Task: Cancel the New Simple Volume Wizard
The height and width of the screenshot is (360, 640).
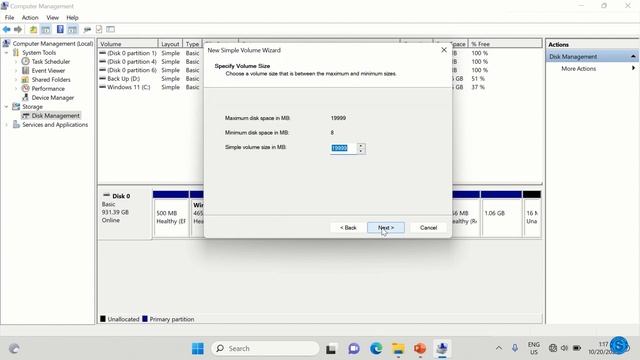Action: click(x=428, y=227)
